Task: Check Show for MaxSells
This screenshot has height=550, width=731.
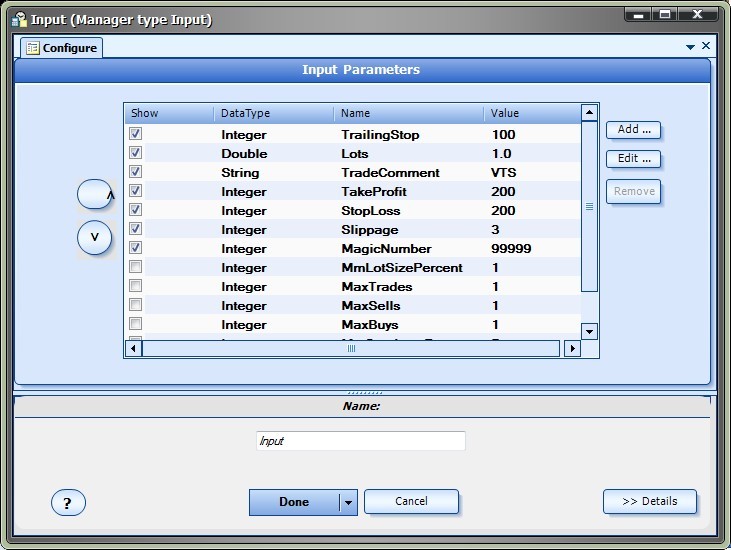Action: point(136,305)
